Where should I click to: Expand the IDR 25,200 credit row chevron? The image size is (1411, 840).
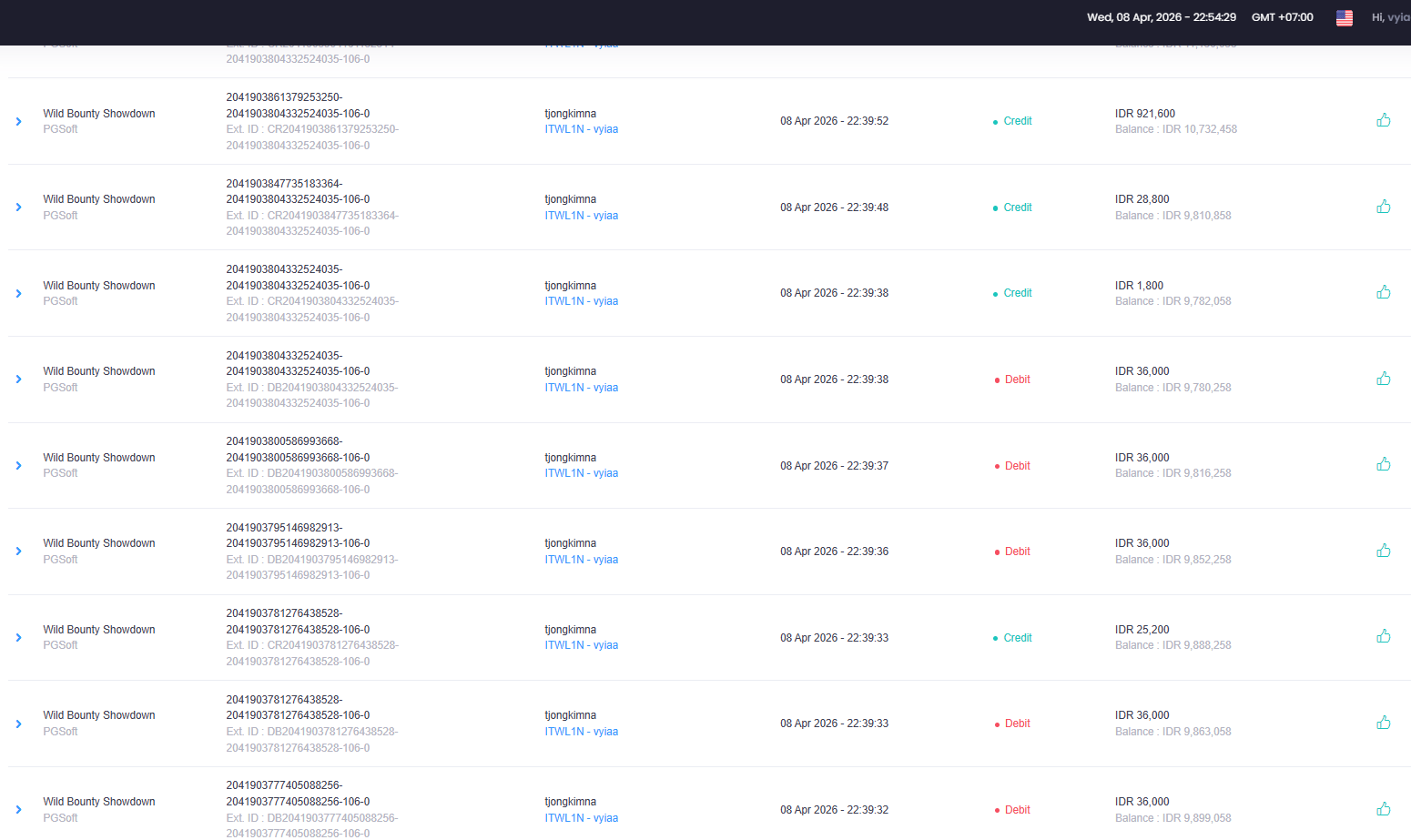[x=18, y=638]
